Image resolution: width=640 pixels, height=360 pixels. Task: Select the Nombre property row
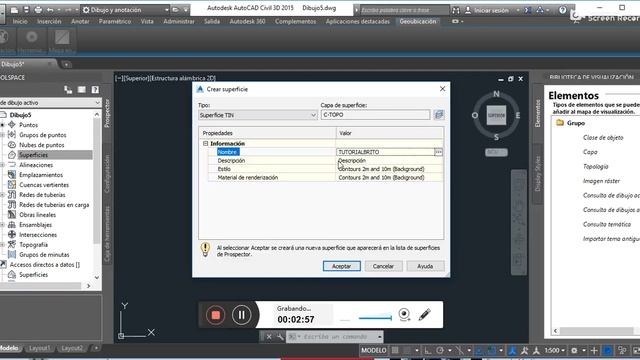tap(325, 152)
